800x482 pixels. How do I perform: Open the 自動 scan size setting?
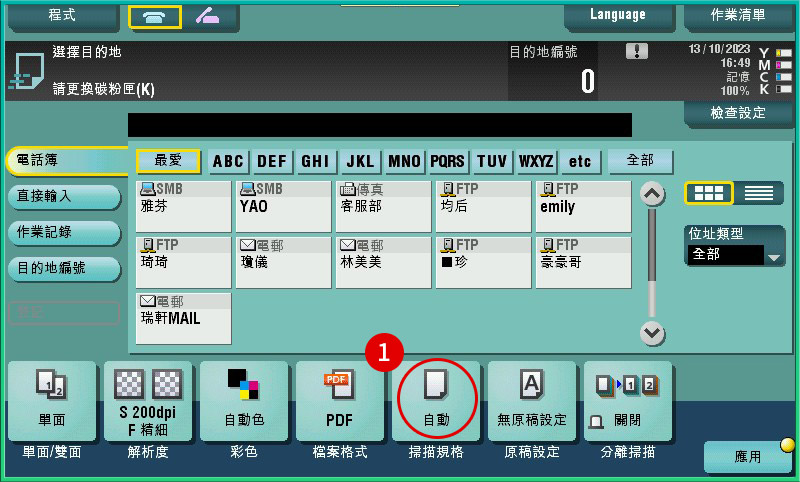click(436, 401)
